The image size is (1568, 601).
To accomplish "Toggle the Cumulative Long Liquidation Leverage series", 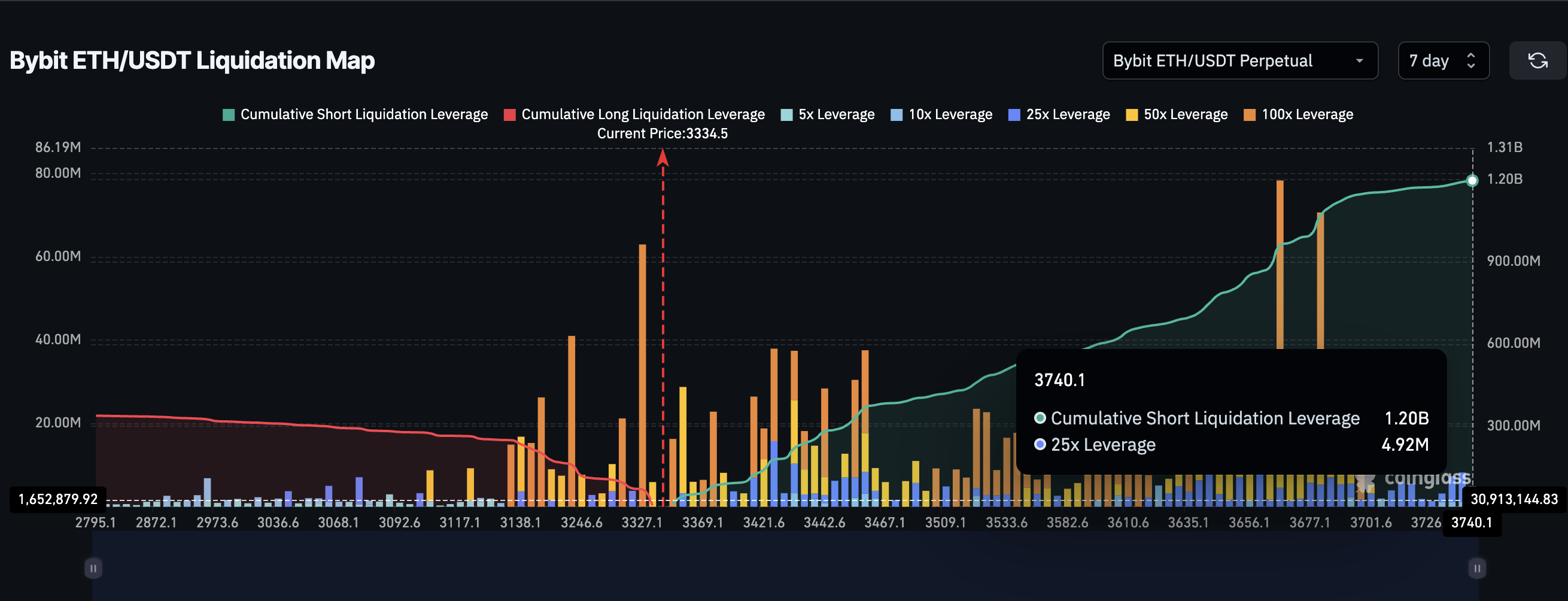I will [637, 114].
